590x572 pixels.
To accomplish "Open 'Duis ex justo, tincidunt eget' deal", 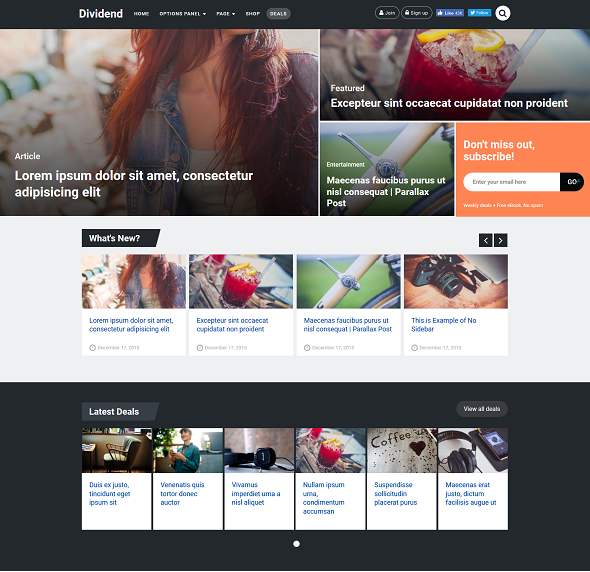I will pos(109,494).
